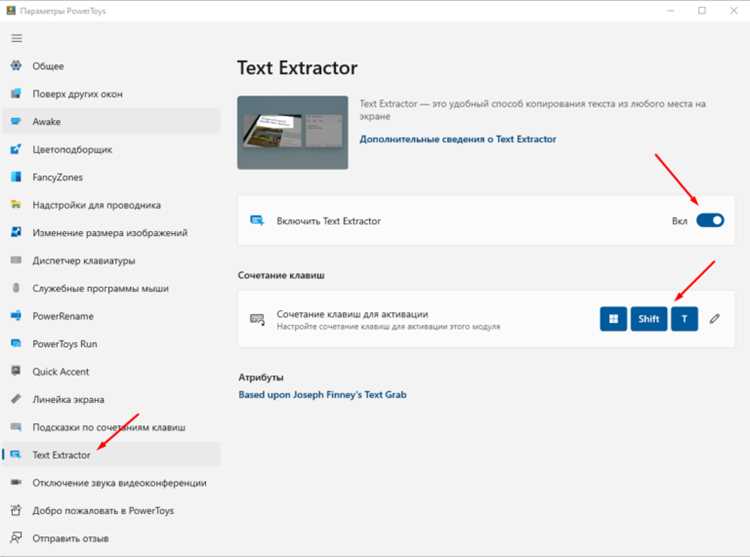
Task: Select Awake in the sidebar
Action: point(111,121)
